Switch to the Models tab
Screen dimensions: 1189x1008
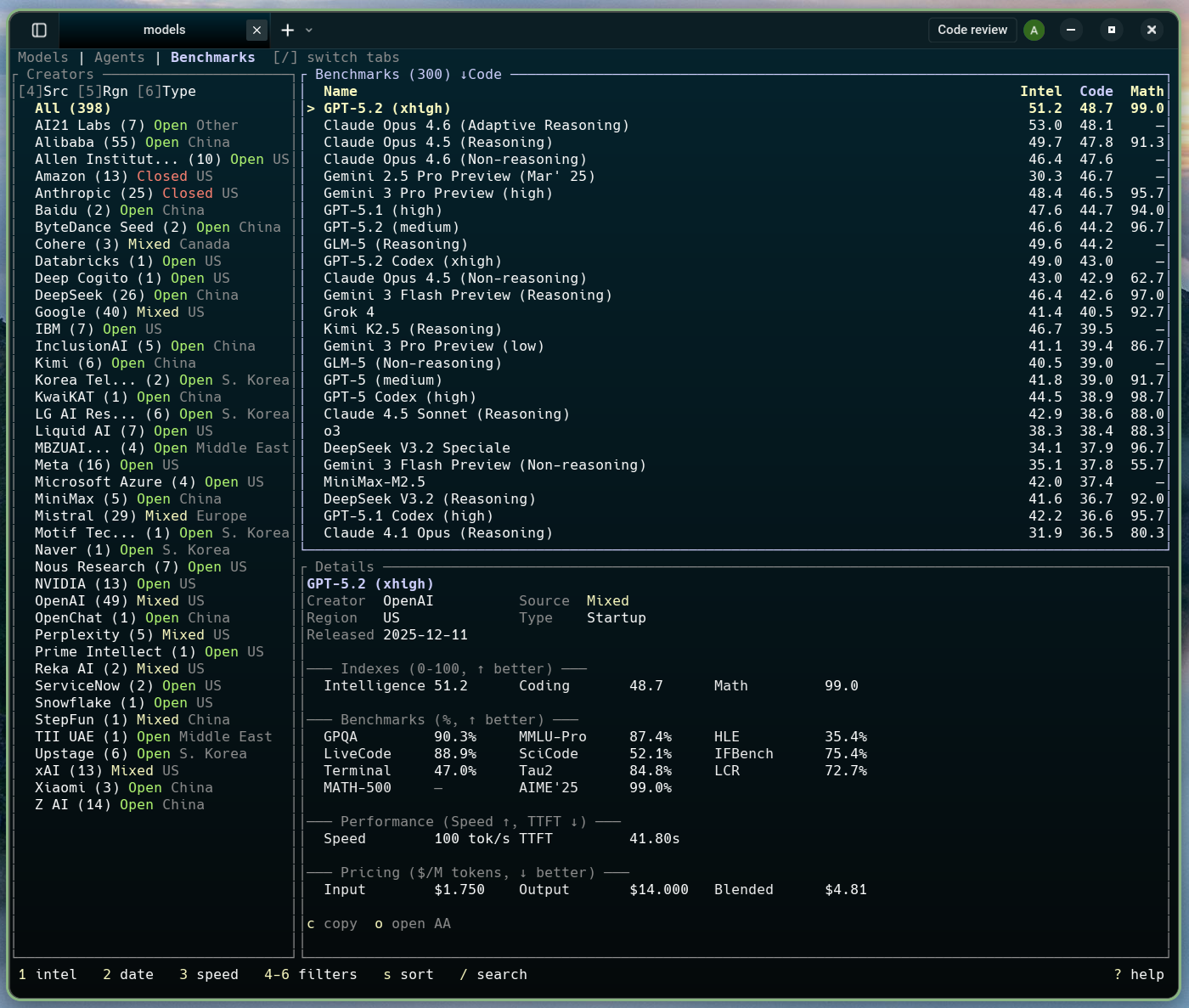coord(42,57)
